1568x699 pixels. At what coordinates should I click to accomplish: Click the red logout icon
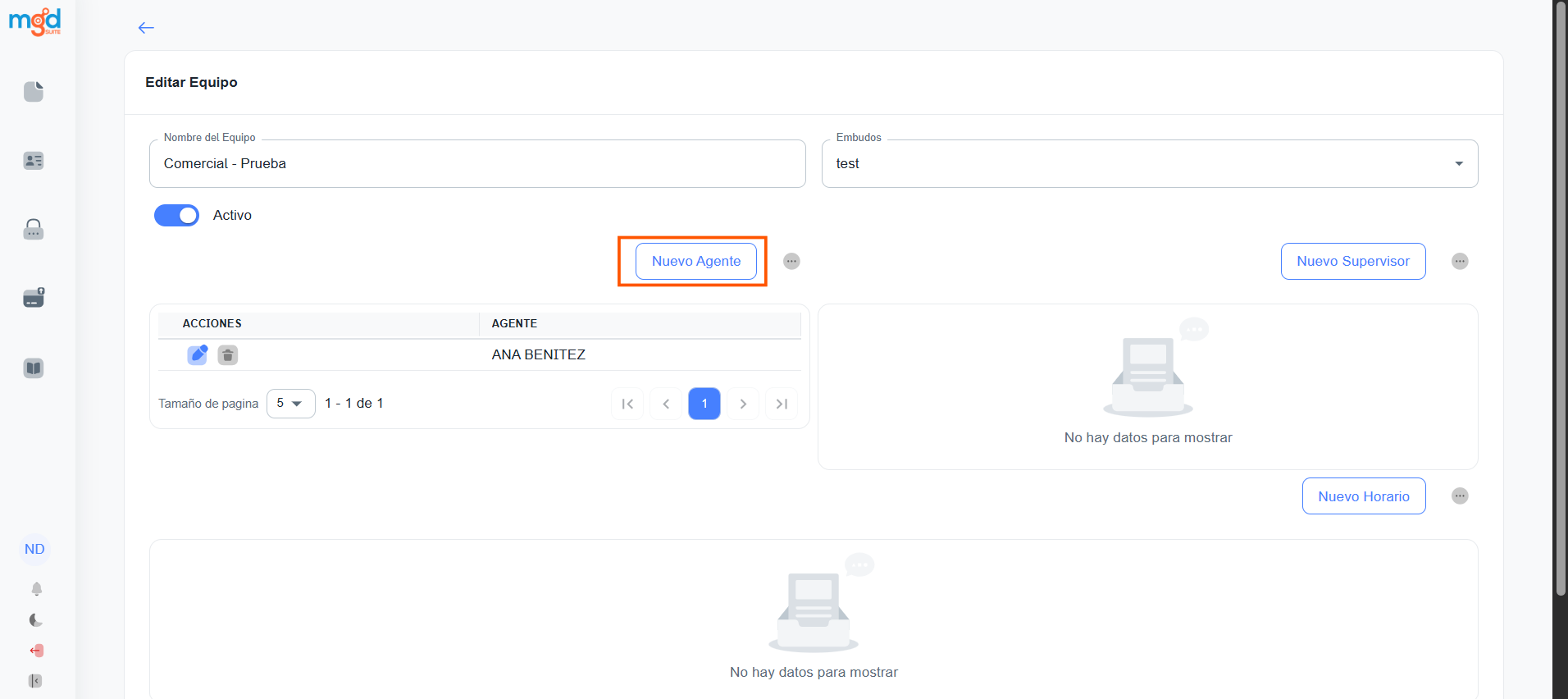(36, 651)
